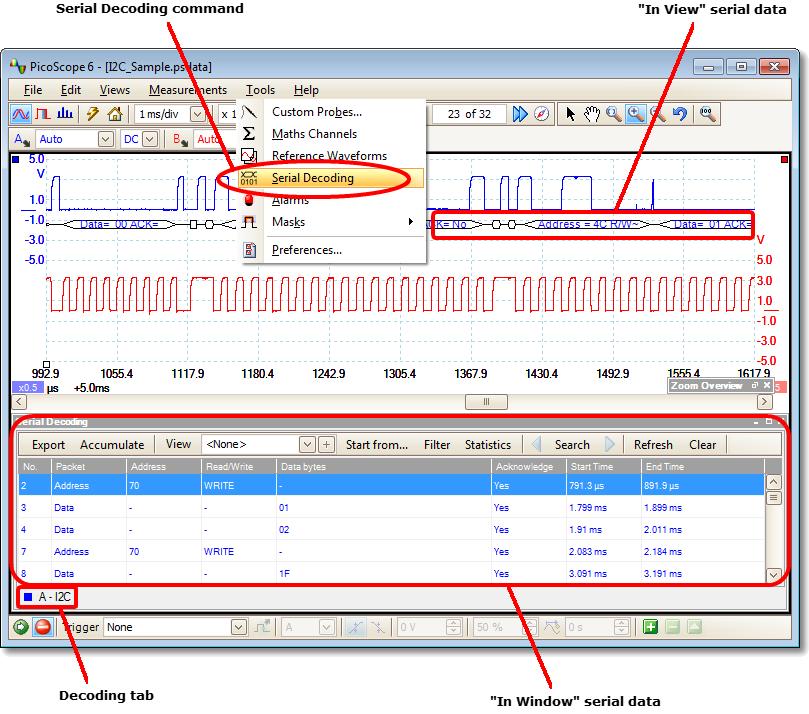809x714 pixels.
Task: Click the Filter button
Action: 437,445
